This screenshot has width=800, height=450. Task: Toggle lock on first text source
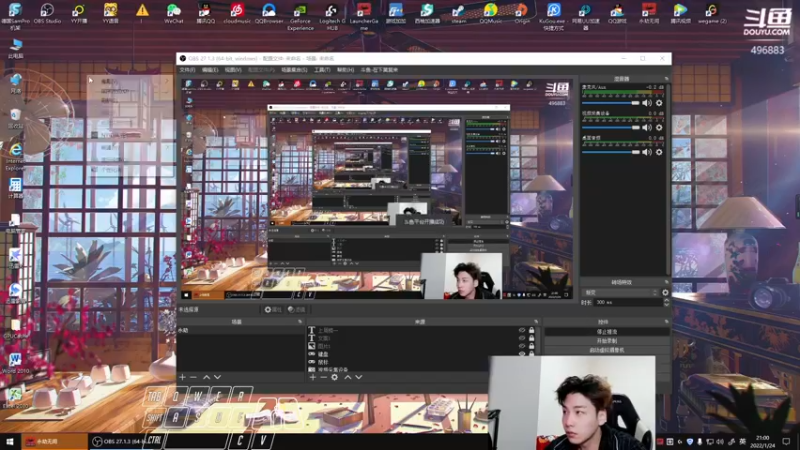532,330
